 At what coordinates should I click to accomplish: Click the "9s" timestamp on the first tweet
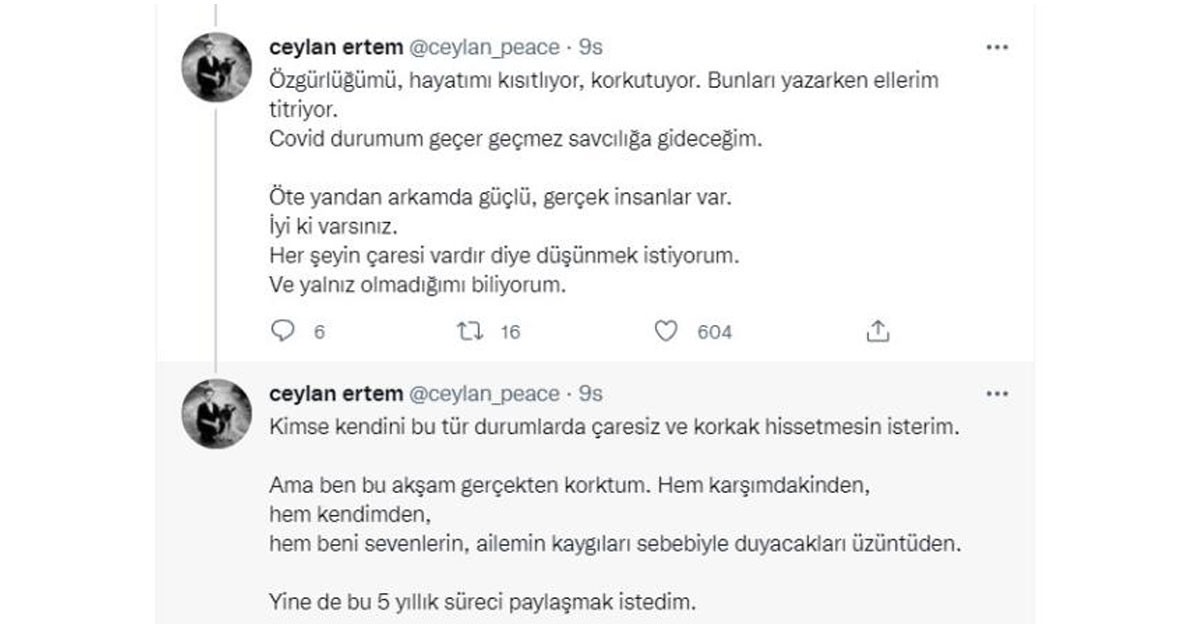pos(591,47)
